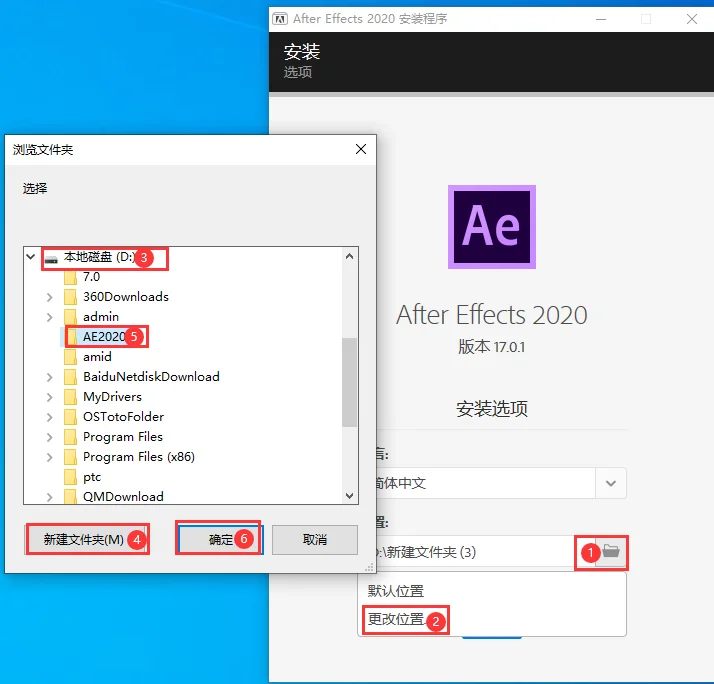Select the MyDrivers folder name

click(x=112, y=397)
